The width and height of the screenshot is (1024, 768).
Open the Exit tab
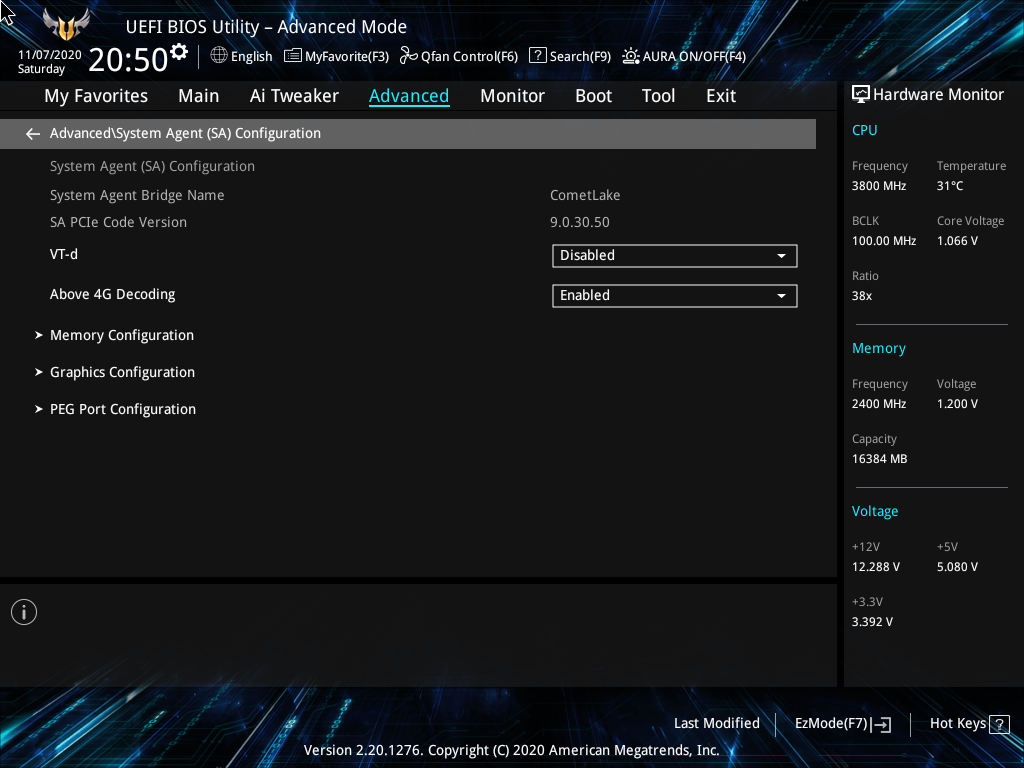721,96
